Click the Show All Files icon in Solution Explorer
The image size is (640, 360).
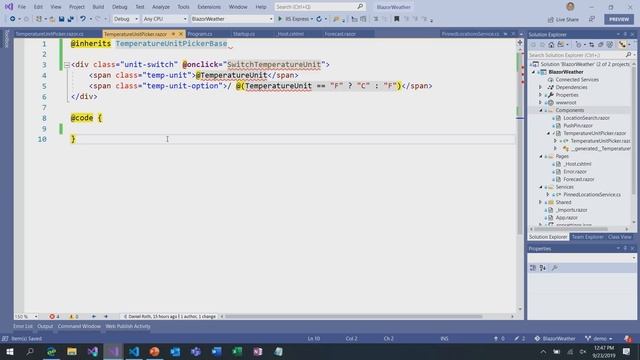(610, 44)
